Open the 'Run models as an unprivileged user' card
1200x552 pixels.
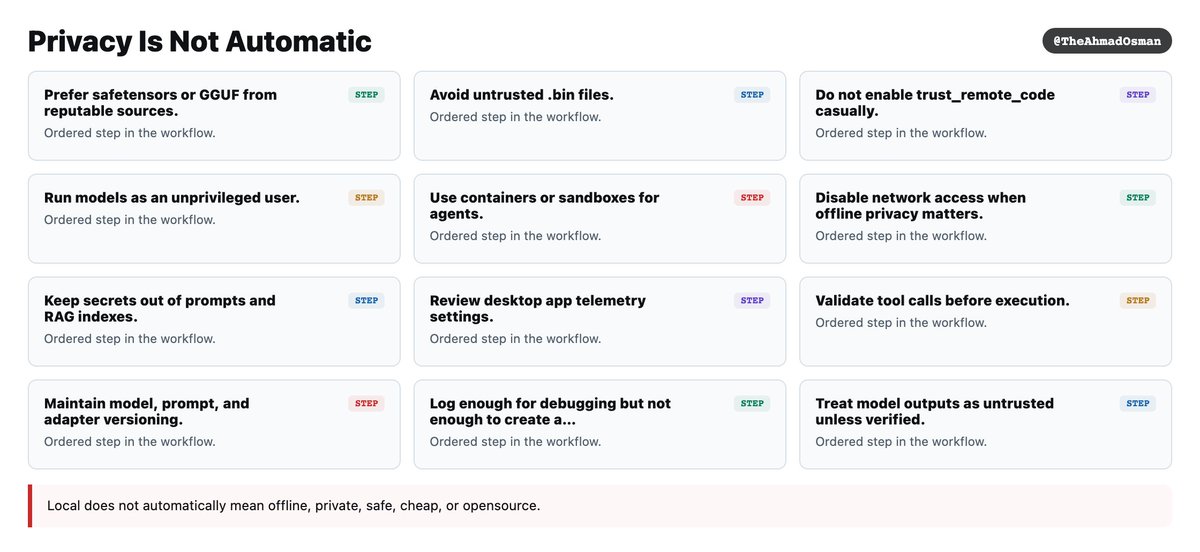click(214, 219)
